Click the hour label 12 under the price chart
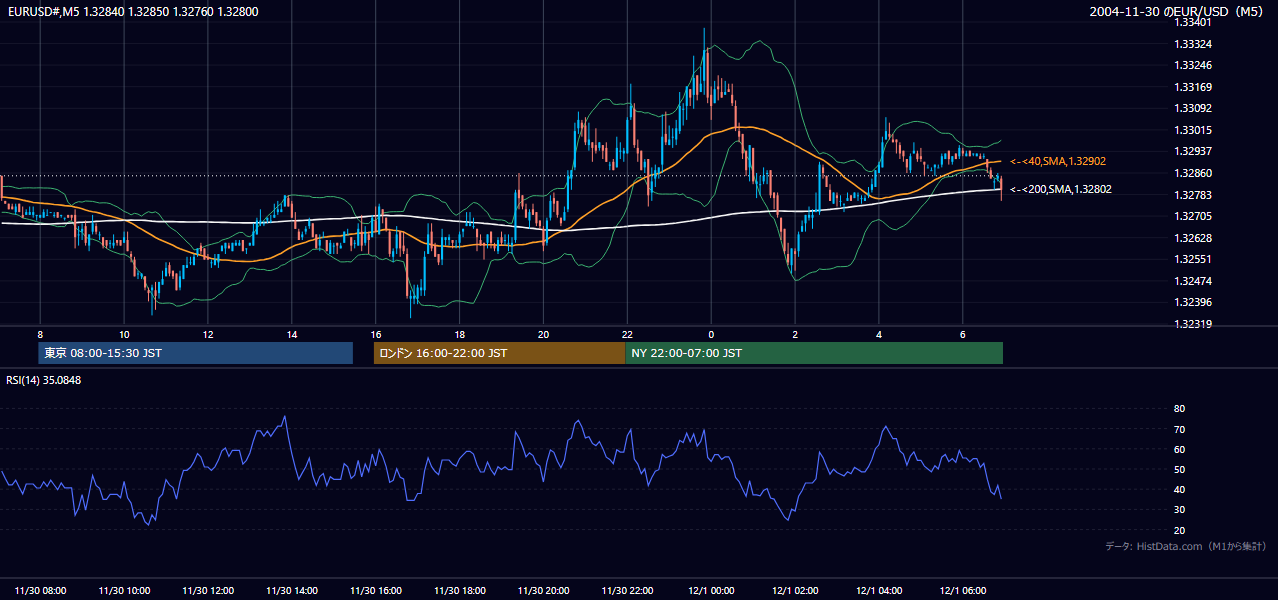The width and height of the screenshot is (1278, 600). coord(207,334)
